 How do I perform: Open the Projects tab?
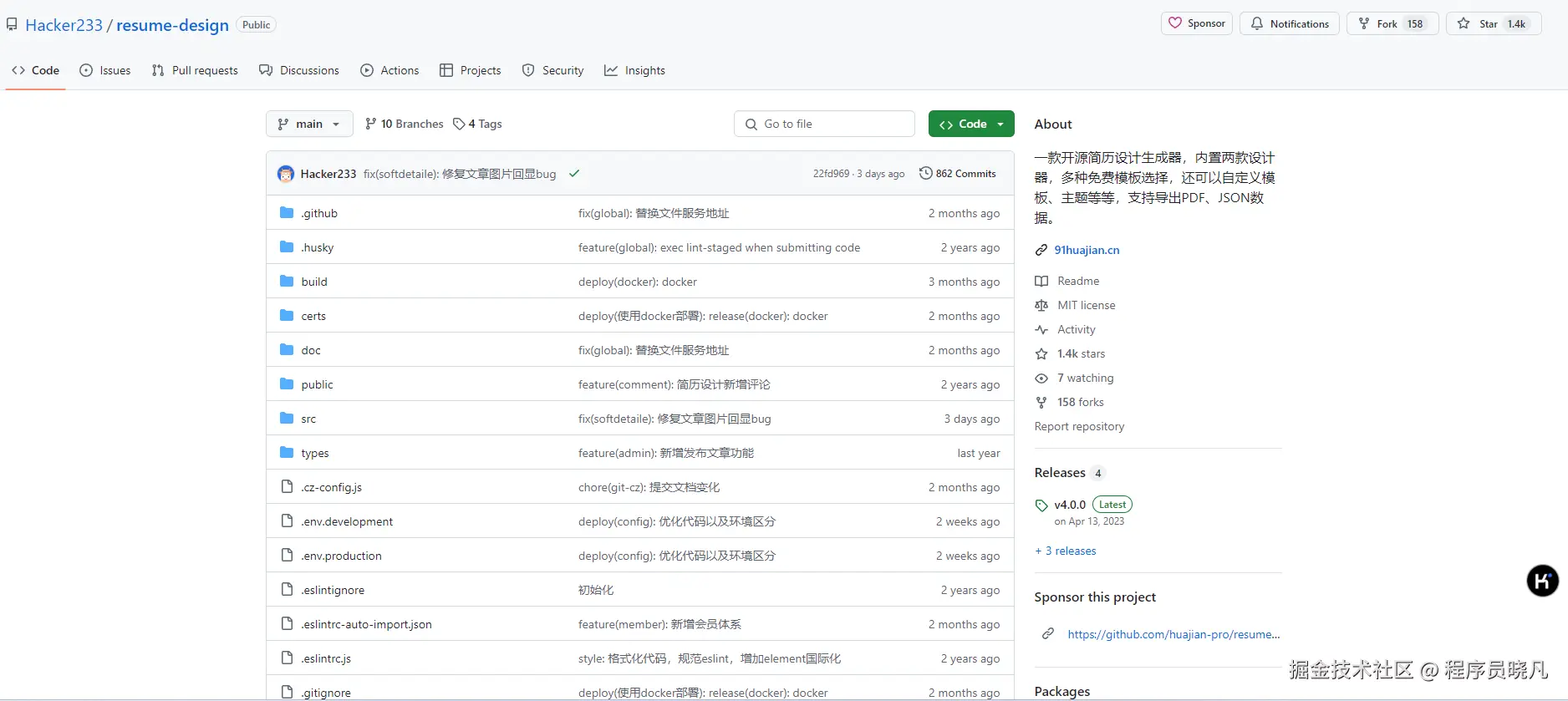point(471,70)
